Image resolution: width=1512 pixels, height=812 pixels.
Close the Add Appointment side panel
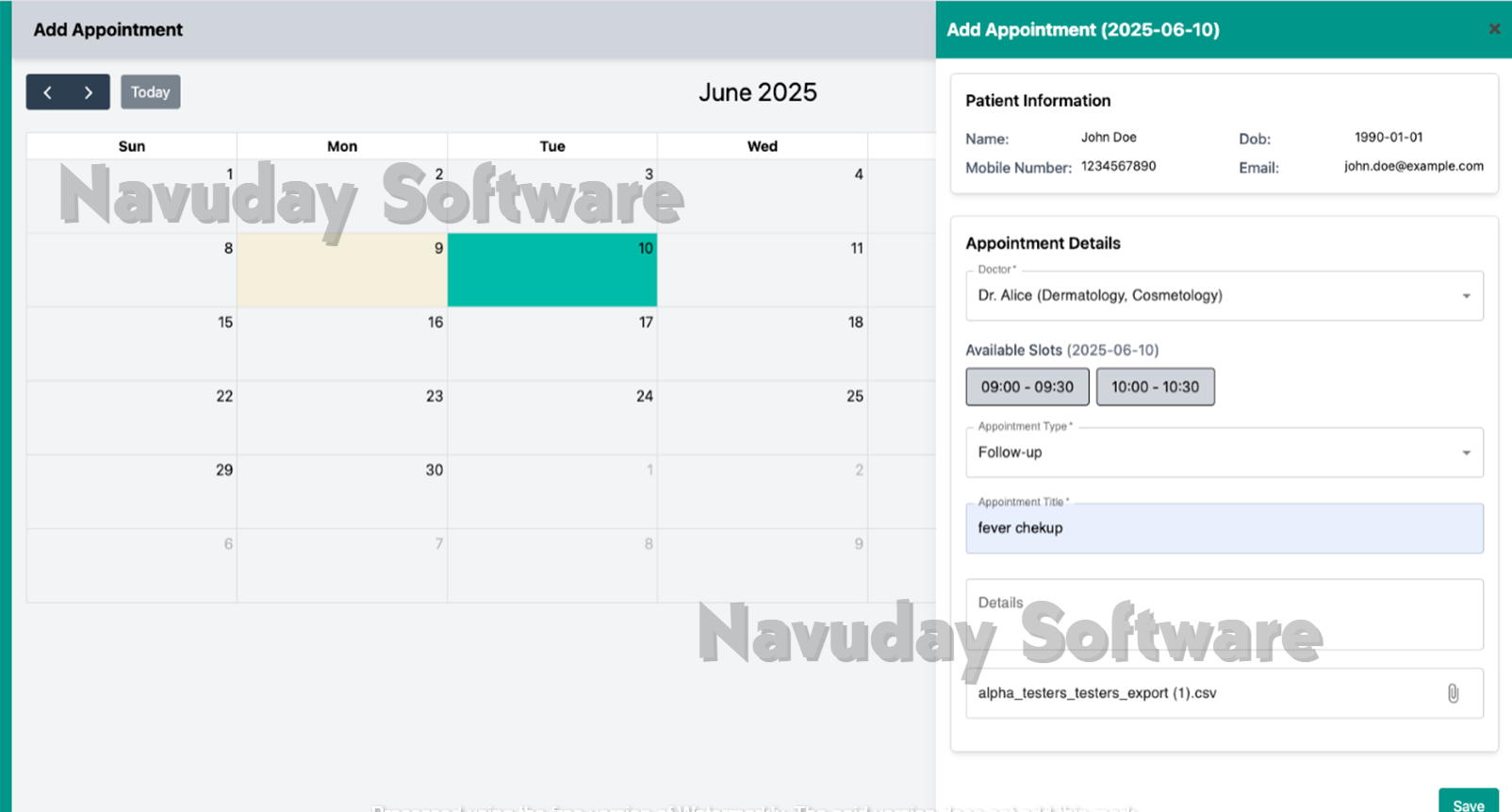(x=1494, y=29)
